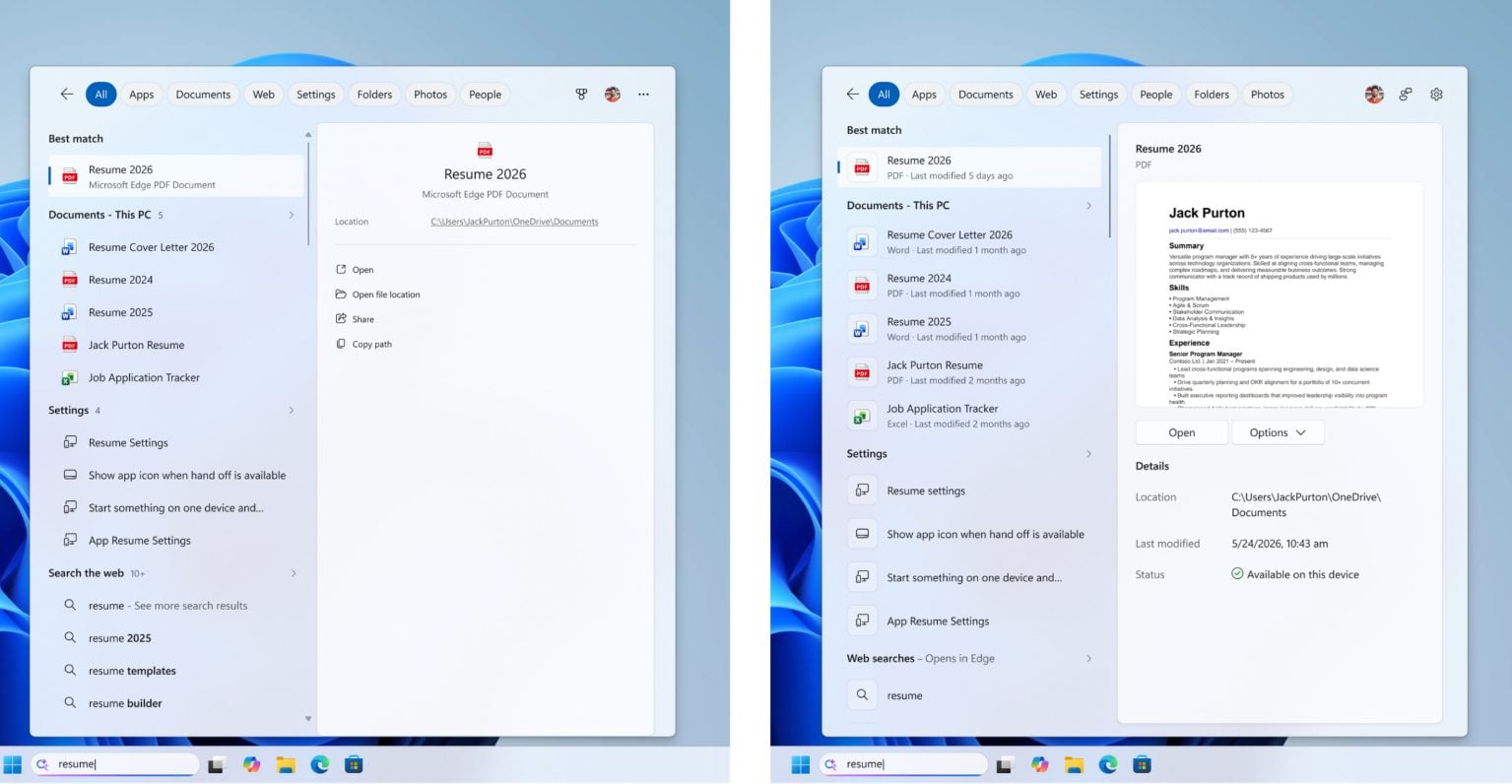Open Copilot from the left taskbar
The height and width of the screenshot is (784, 1512).
pyautogui.click(x=251, y=764)
